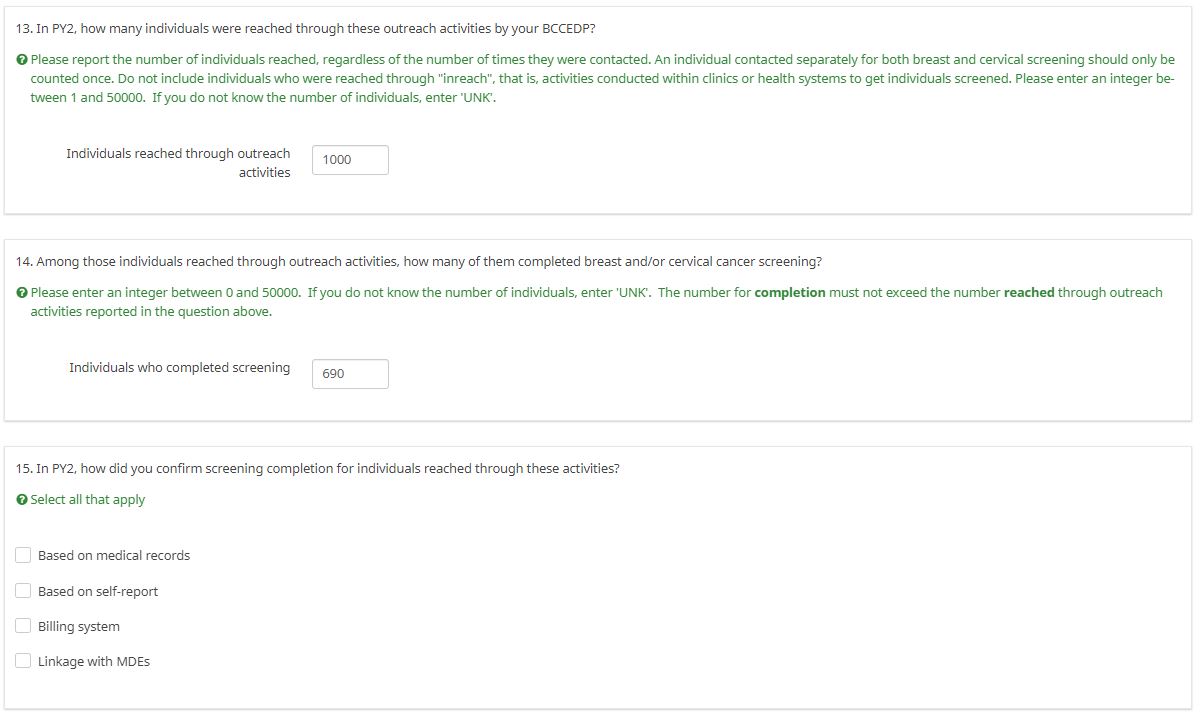Click the "Individuals reached through outreach activities" label
The width and height of the screenshot is (1203, 724).
[178, 163]
